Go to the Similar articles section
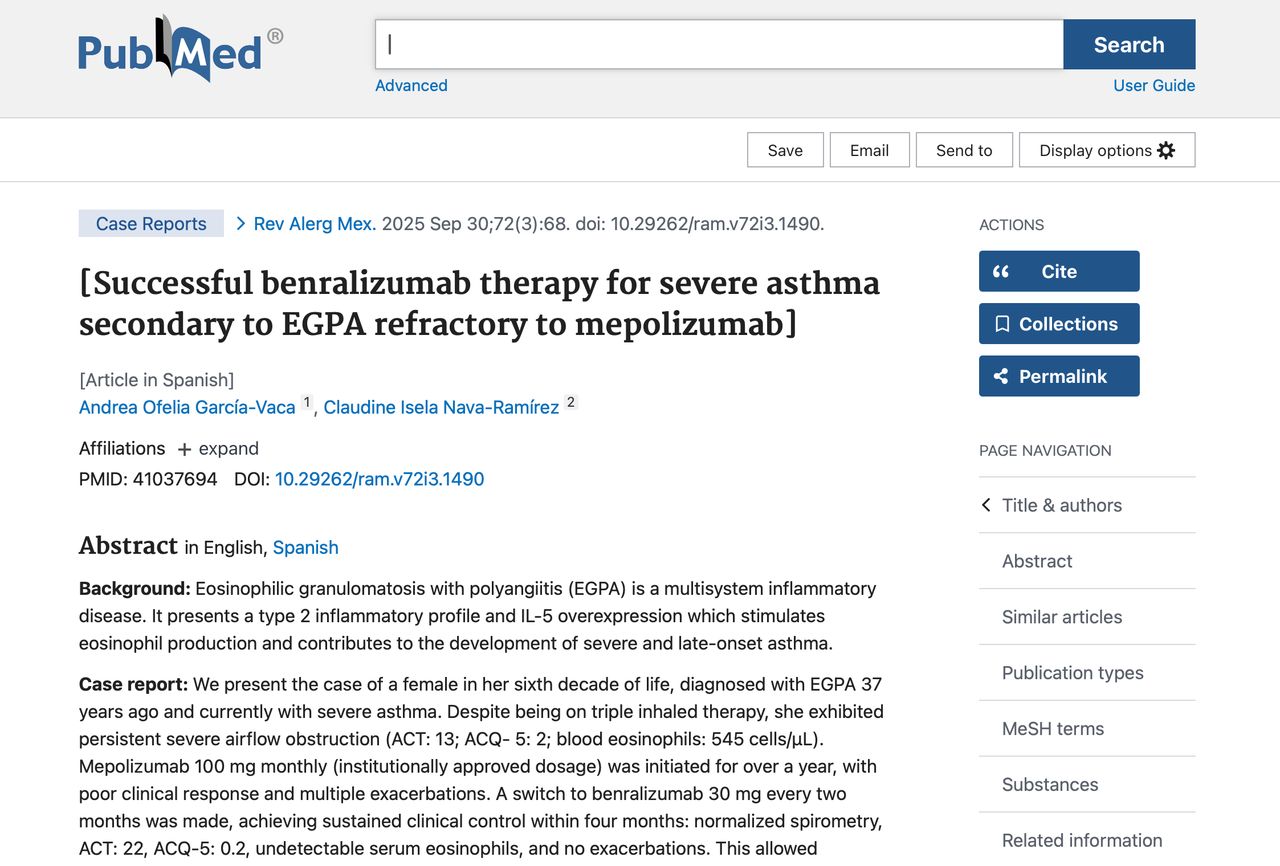Image resolution: width=1280 pixels, height=866 pixels. pos(1062,617)
